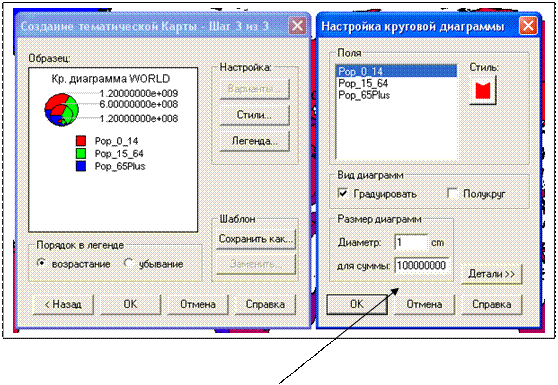Click the red Pop_0_14 legend swatch
Screen dimensions: 558x385
[x=81, y=141]
